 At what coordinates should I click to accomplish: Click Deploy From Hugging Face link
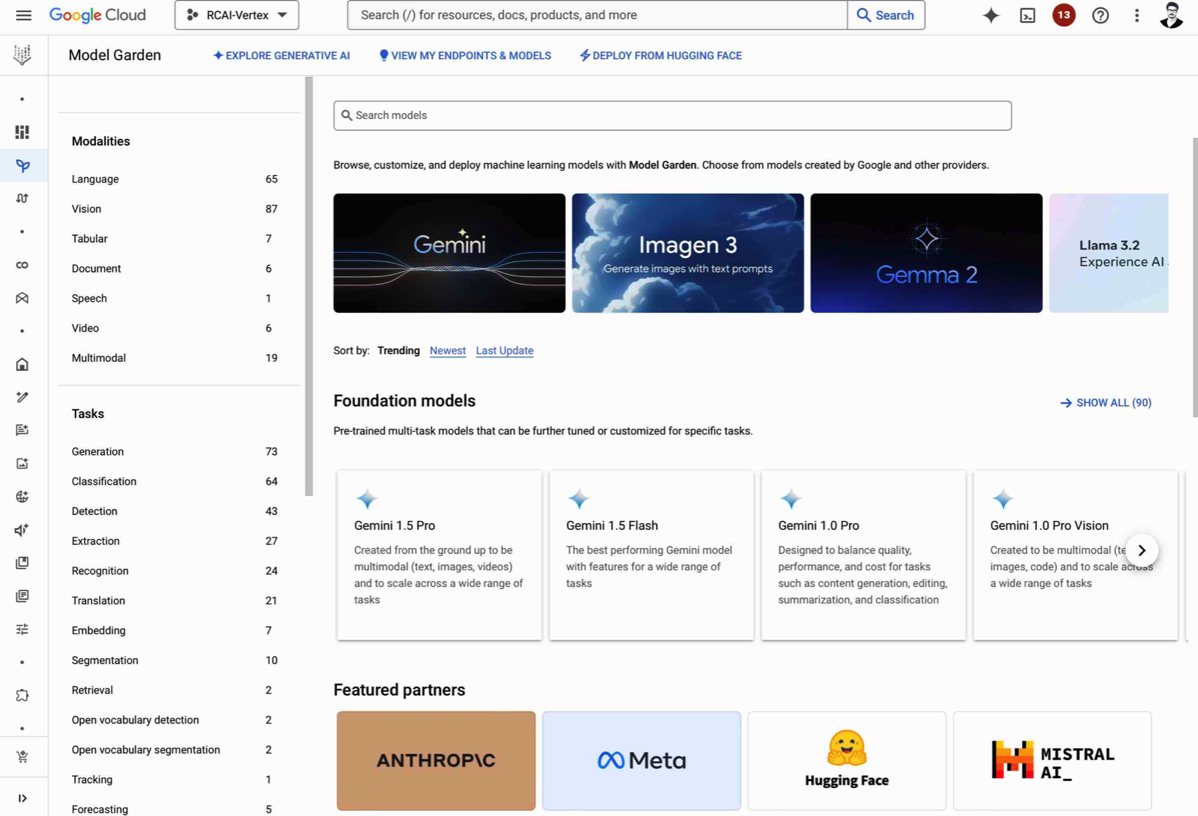tap(660, 56)
